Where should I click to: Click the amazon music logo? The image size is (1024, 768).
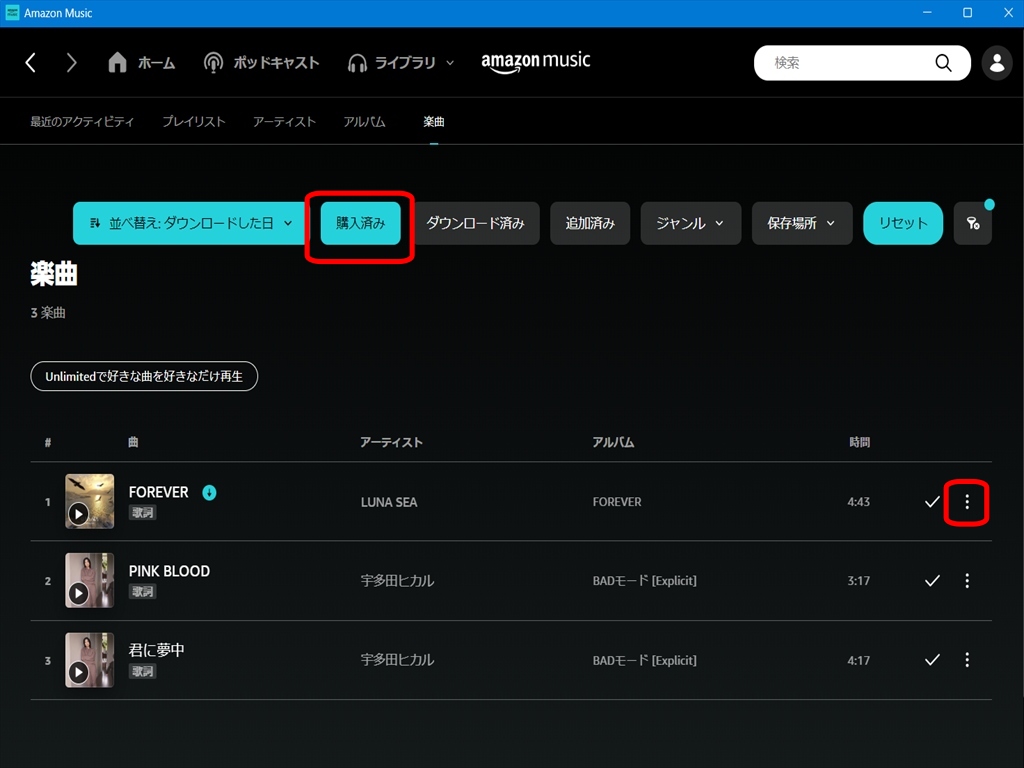click(536, 62)
